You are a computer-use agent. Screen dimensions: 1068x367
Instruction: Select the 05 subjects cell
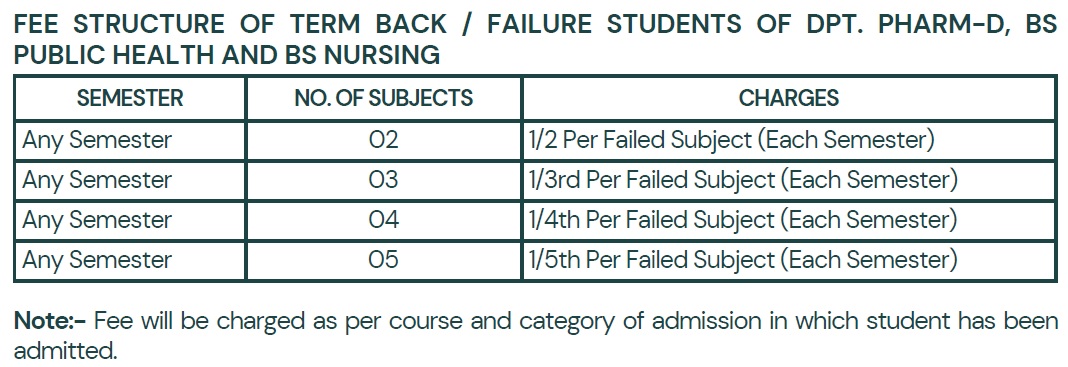click(383, 260)
